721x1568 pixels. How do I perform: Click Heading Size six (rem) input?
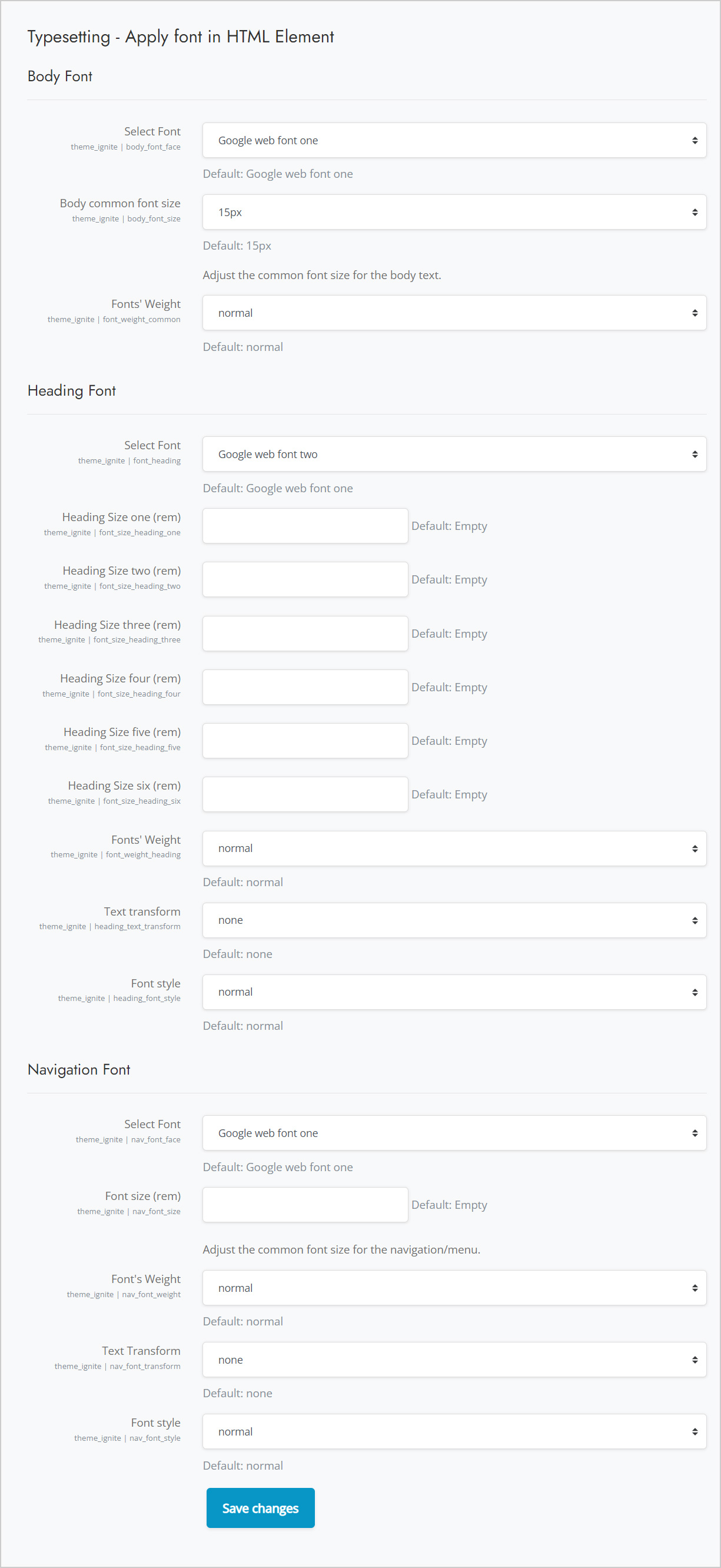tap(305, 794)
